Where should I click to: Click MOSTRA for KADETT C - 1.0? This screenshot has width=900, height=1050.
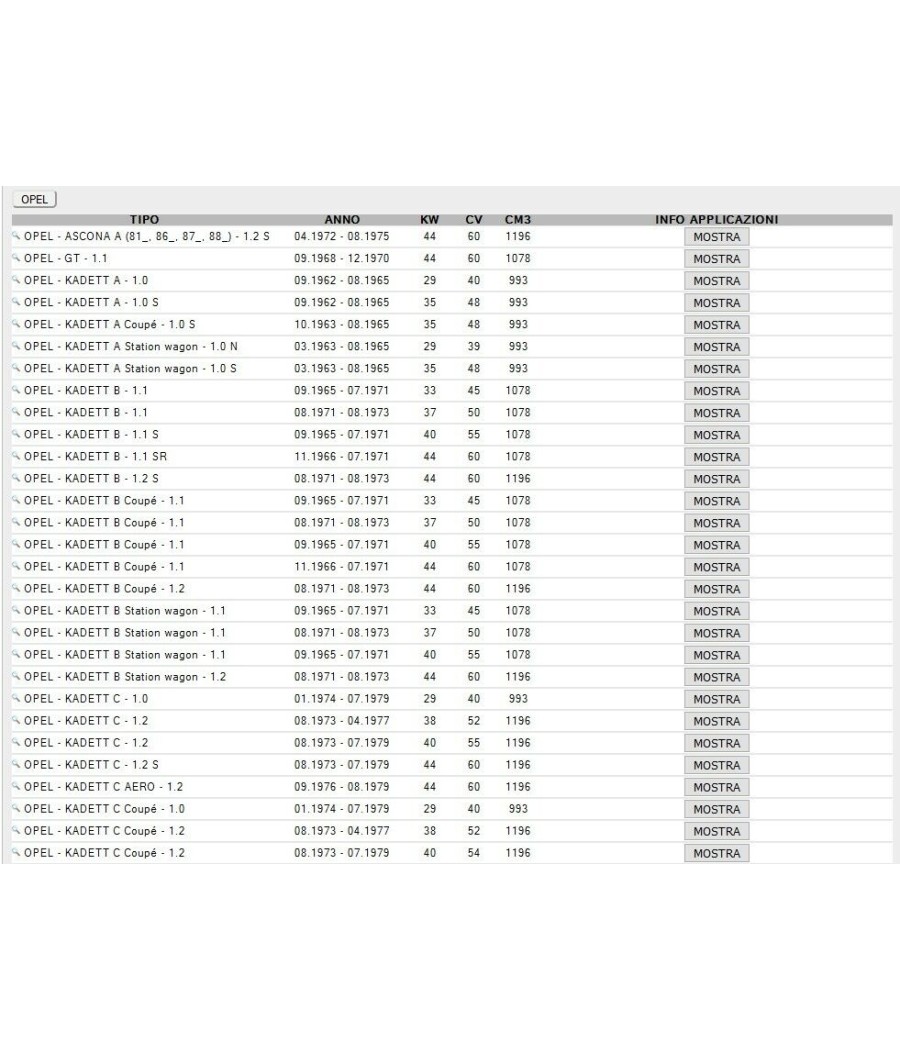[717, 700]
